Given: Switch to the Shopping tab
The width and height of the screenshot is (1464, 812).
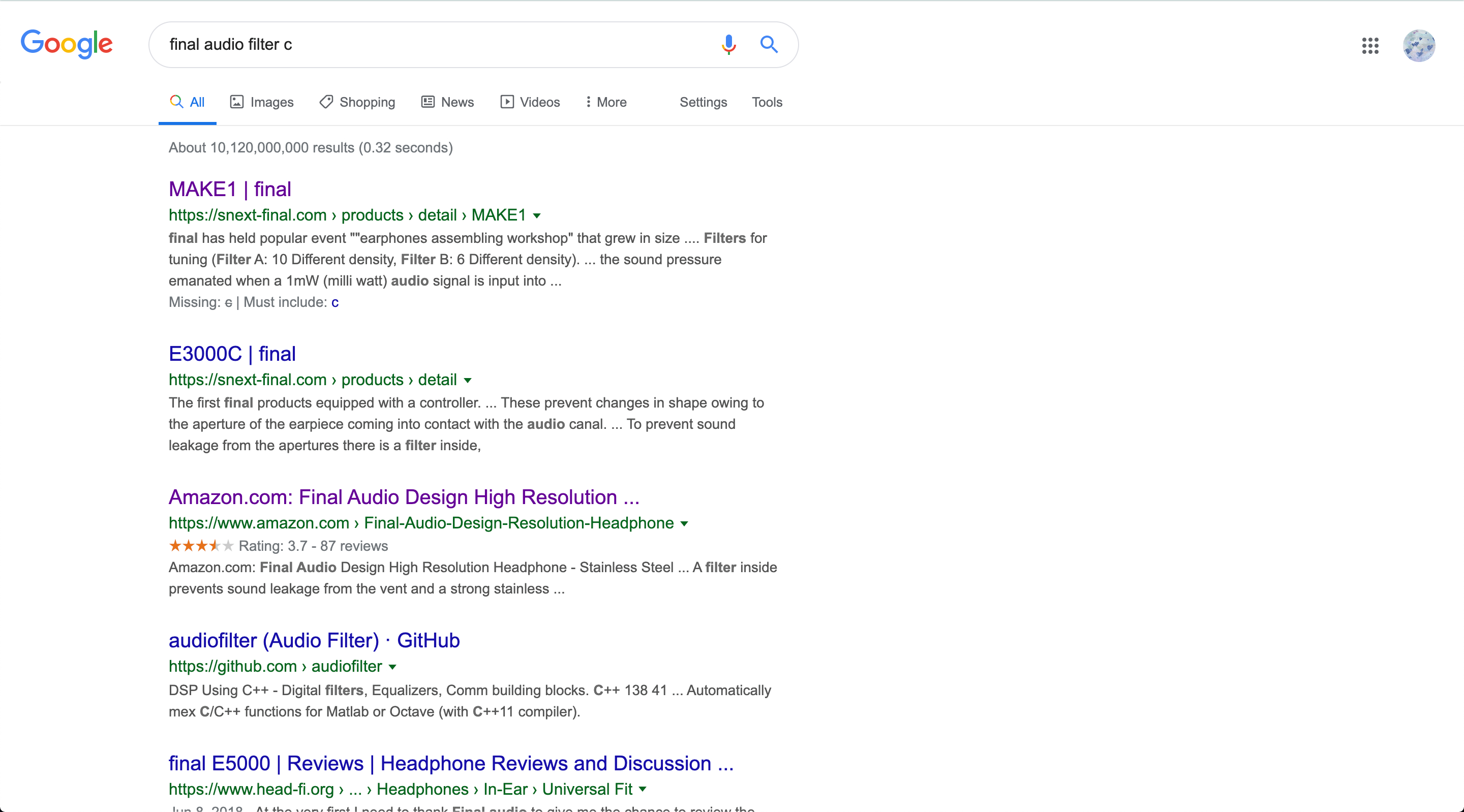Looking at the screenshot, I should pos(357,102).
